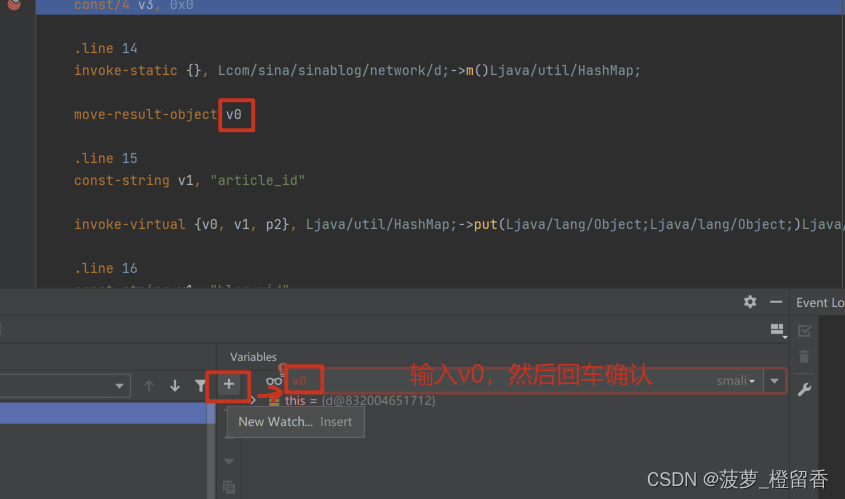Click the invoke-static code line
This screenshot has width=845, height=499.
[x=357, y=71]
